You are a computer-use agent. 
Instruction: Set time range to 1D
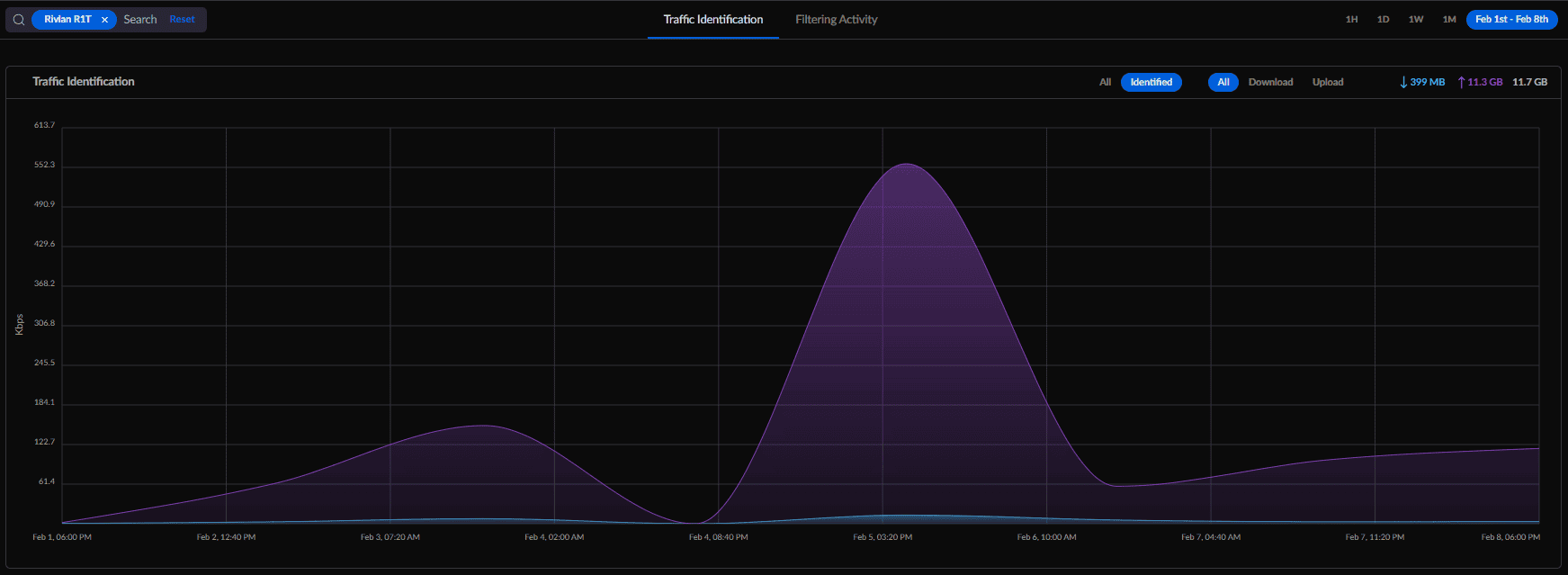point(1383,20)
